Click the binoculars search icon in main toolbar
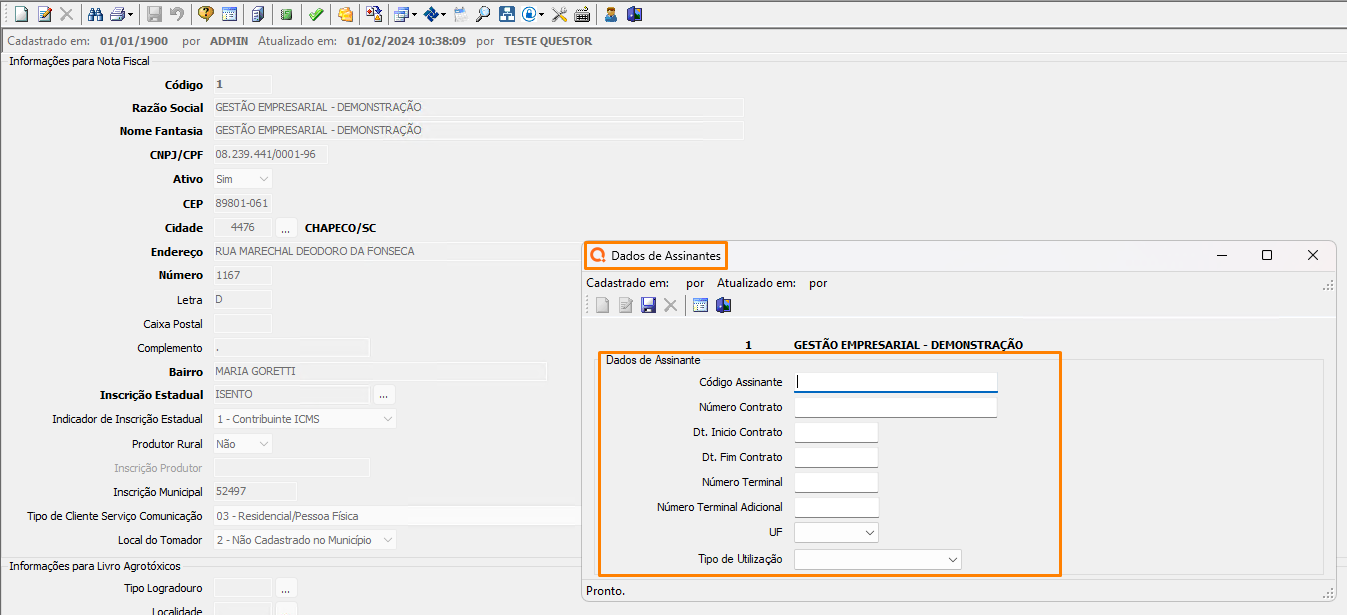 (x=95, y=14)
